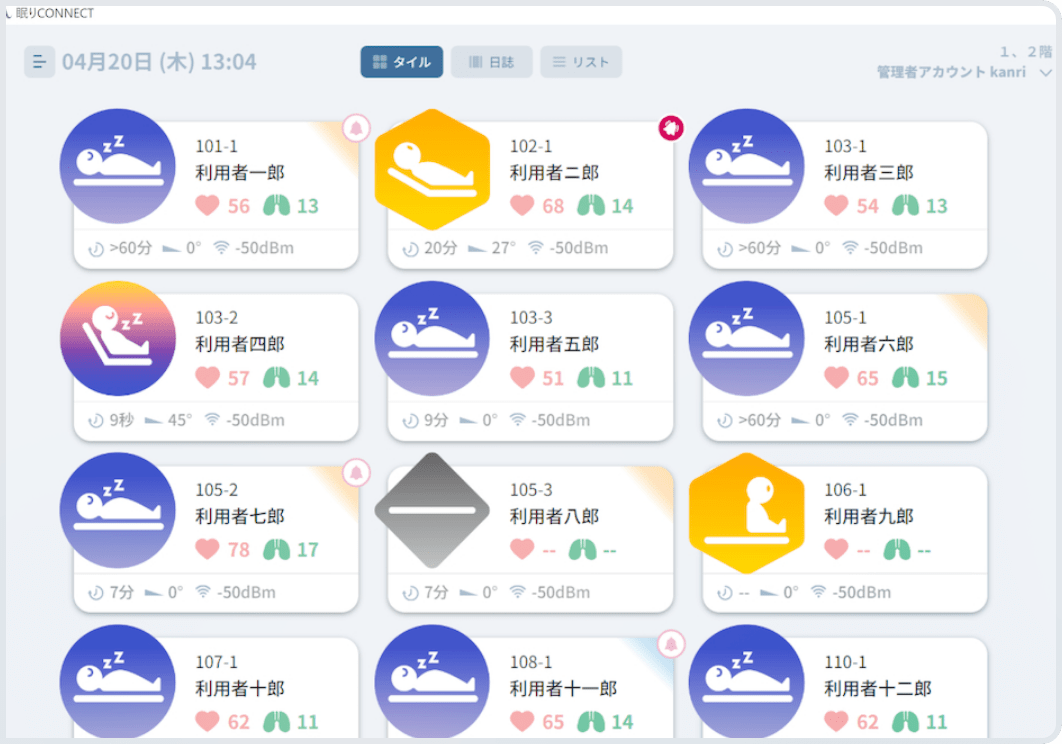Viewport: 1062px width, 744px height.
Task: Click the heart rate icon on card 103-1
Action: (x=836, y=206)
